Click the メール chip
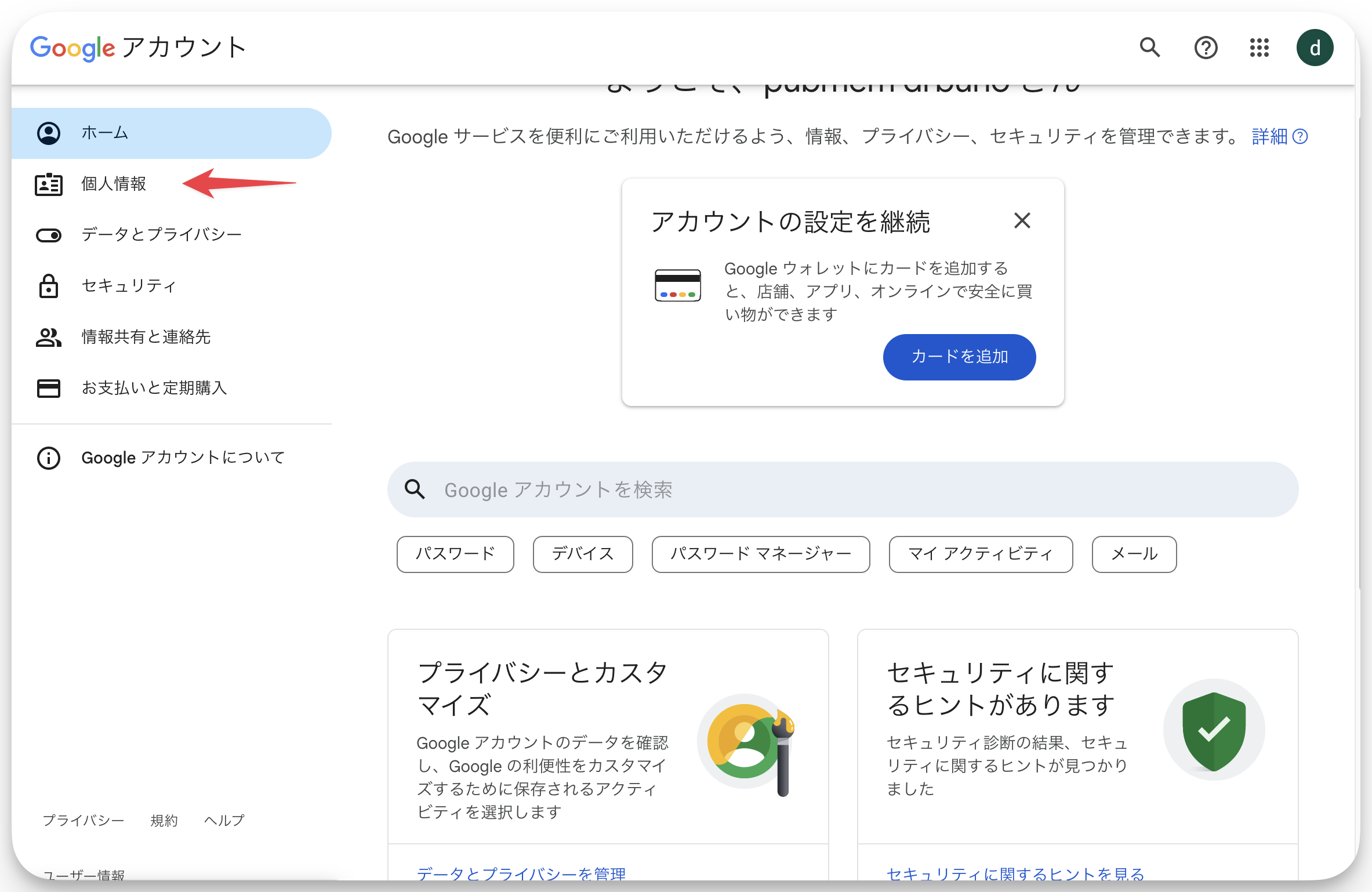1372x892 pixels. click(1134, 554)
